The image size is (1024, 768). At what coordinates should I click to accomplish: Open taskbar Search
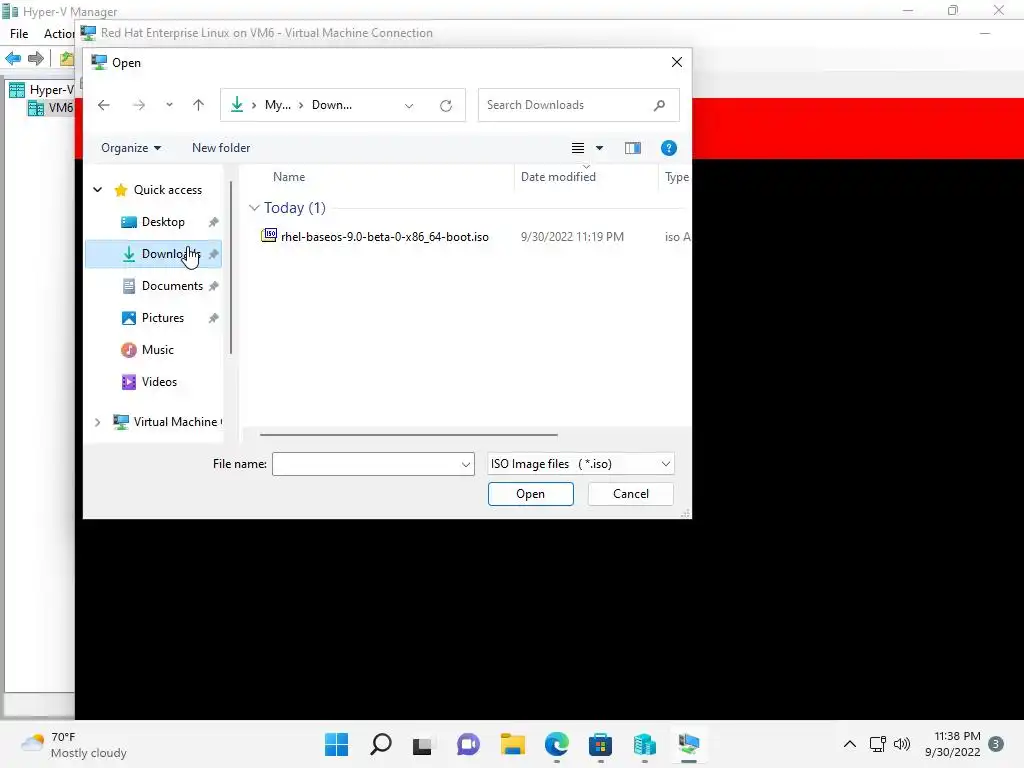pos(381,744)
